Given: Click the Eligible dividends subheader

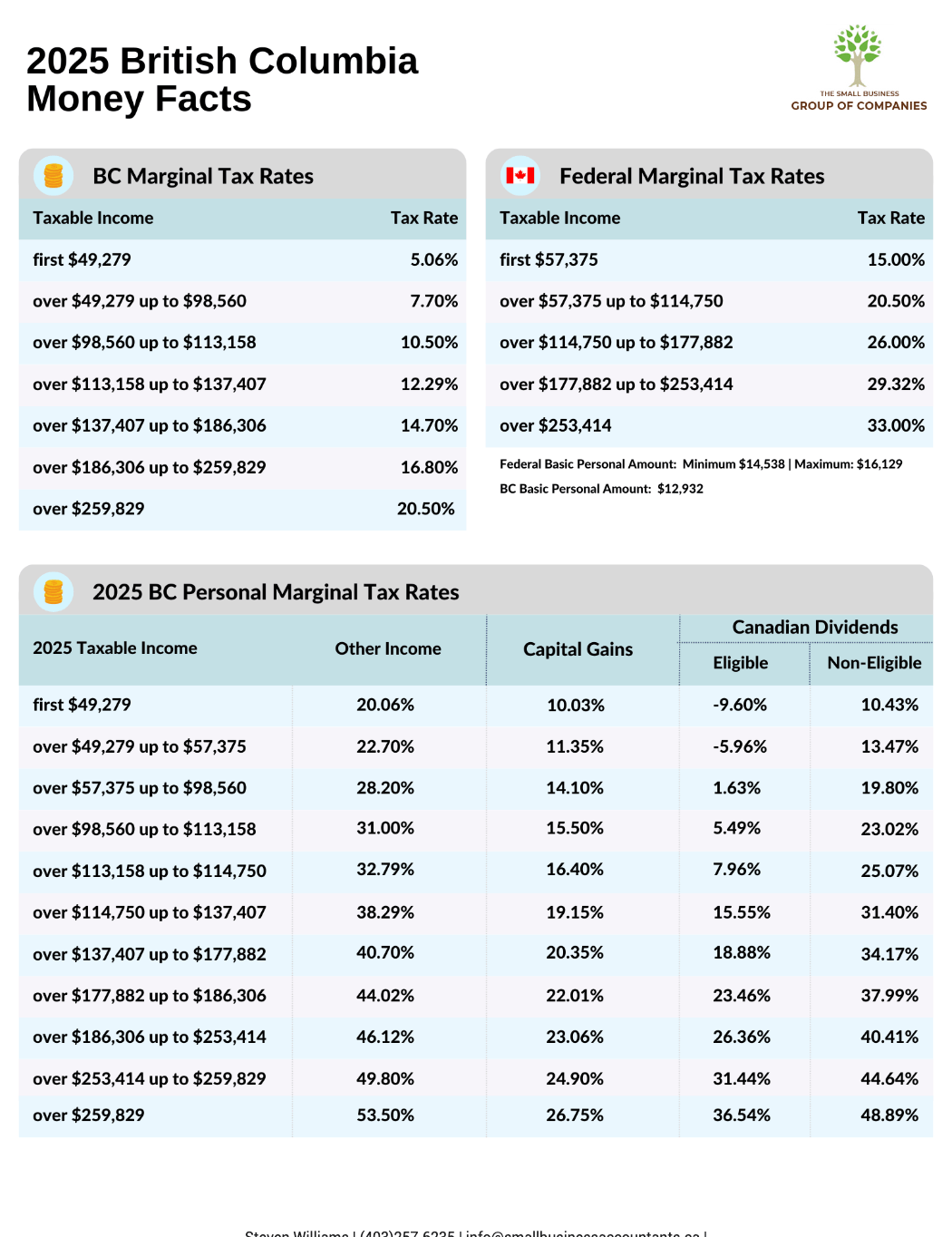Looking at the screenshot, I should pos(740,663).
